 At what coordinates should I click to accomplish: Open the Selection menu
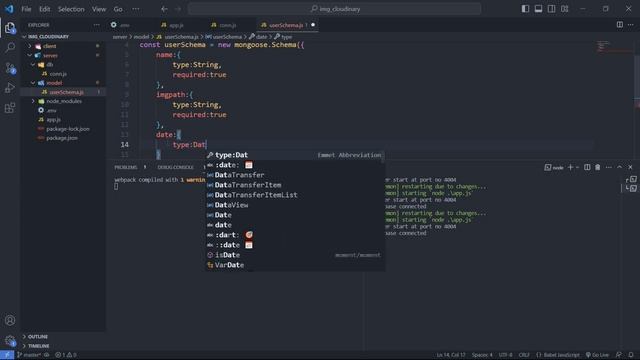[x=71, y=9]
